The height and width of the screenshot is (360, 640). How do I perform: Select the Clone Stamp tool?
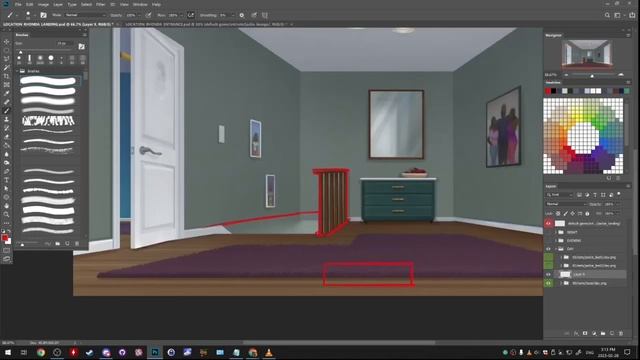[x=7, y=119]
